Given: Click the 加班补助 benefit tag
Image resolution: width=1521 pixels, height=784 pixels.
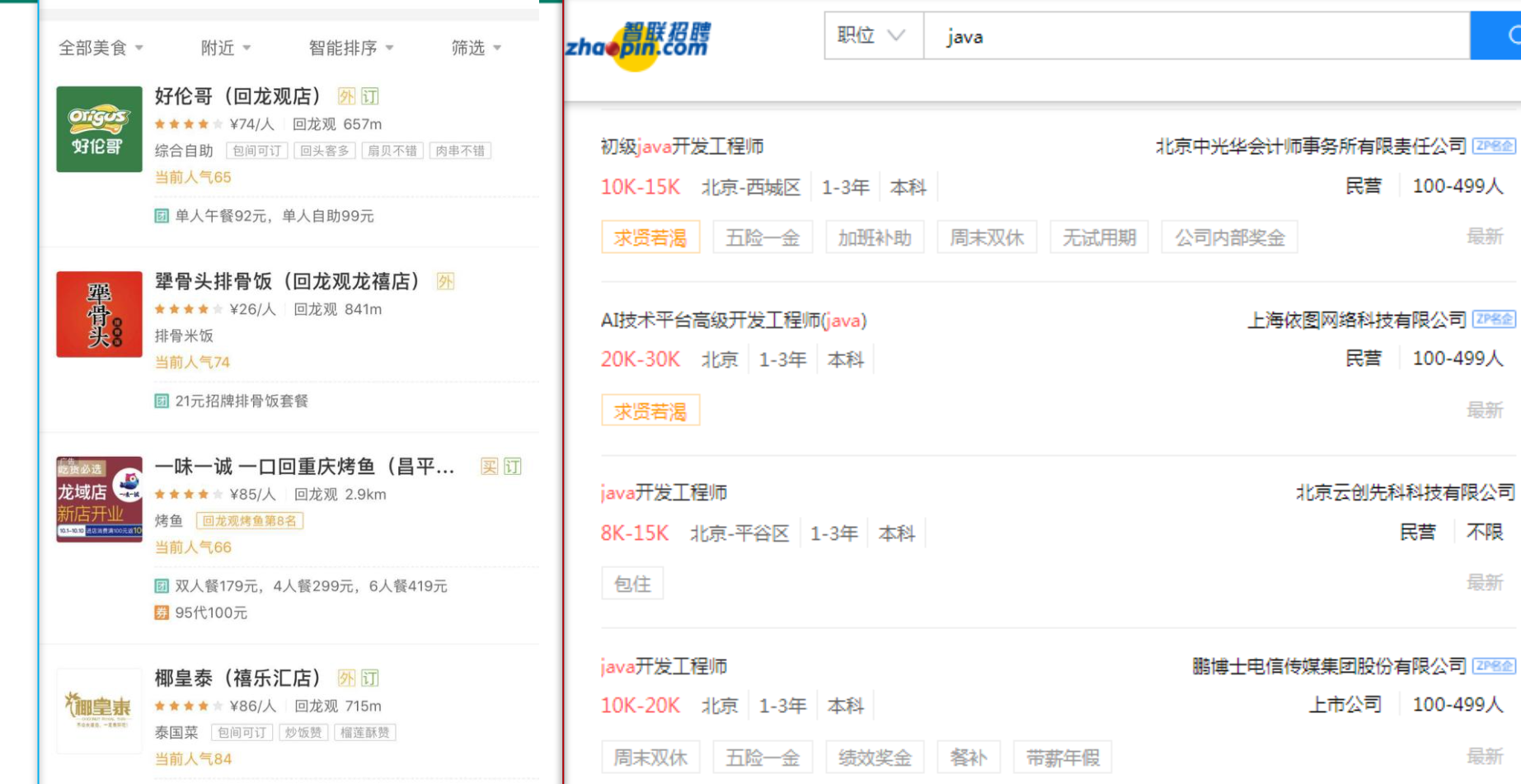Looking at the screenshot, I should 875,237.
